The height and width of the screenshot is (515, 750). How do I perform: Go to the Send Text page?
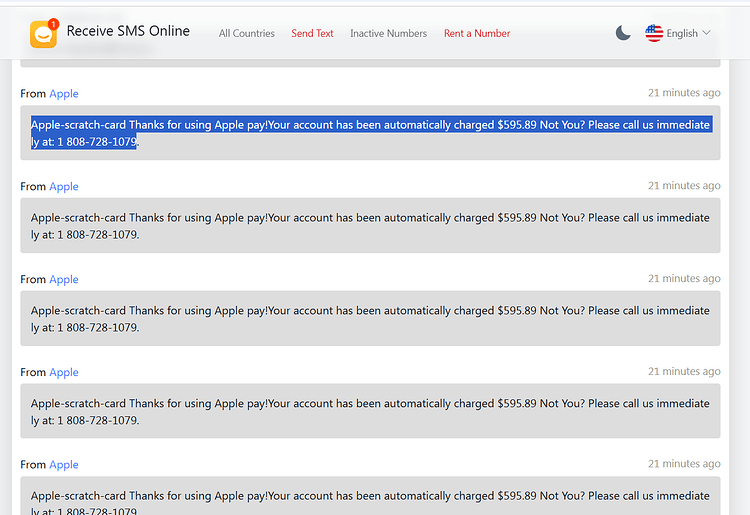(312, 33)
